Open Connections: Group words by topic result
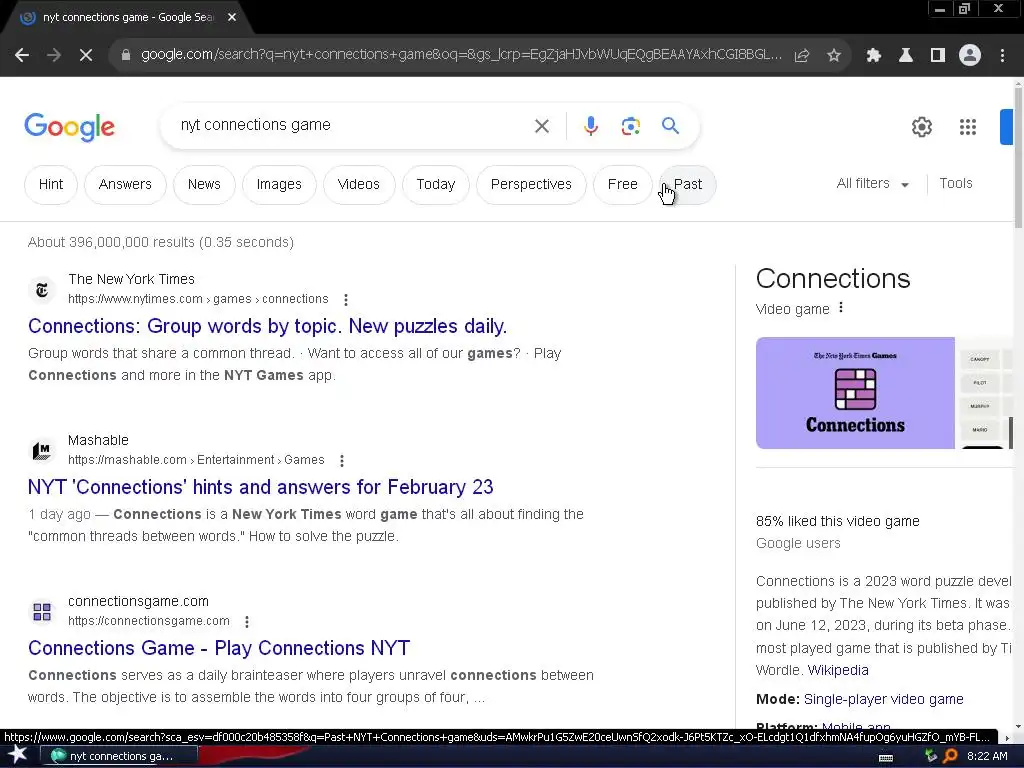 coord(267,326)
